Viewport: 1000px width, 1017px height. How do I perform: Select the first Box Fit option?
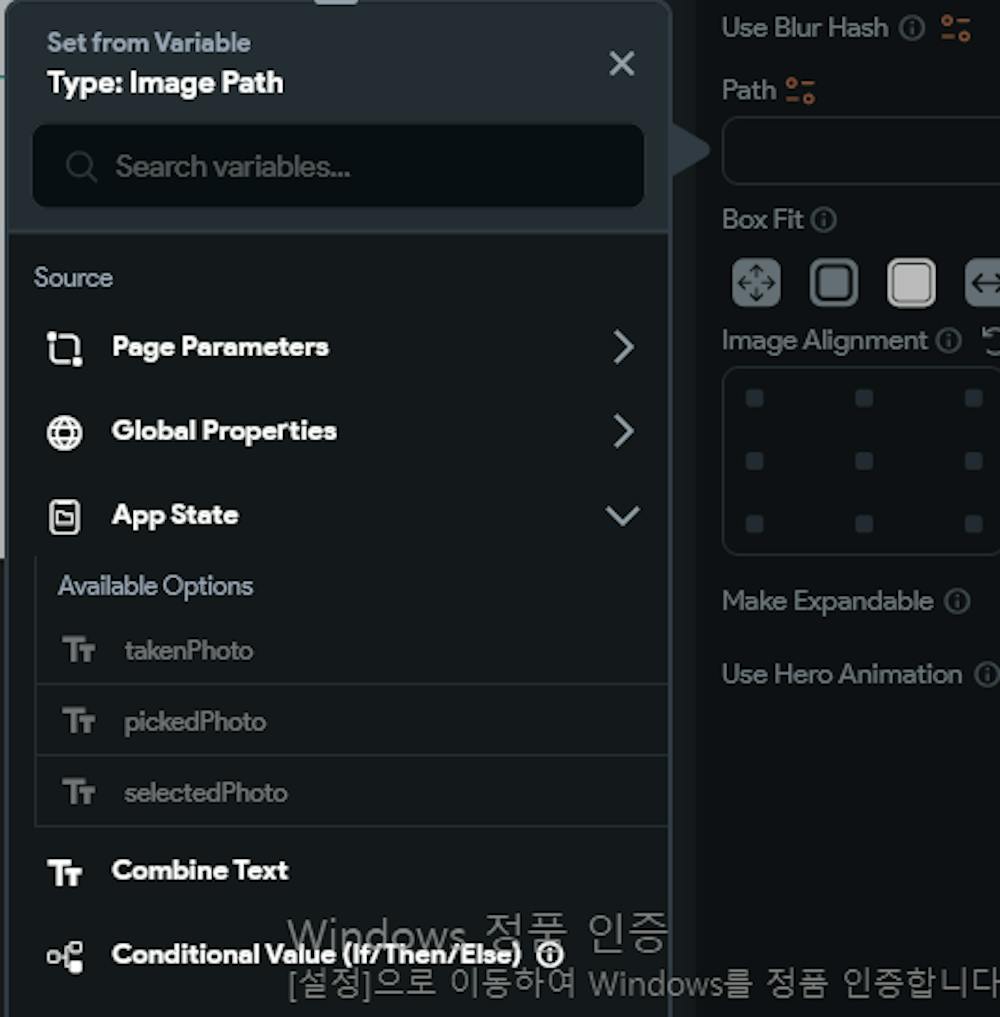point(756,283)
